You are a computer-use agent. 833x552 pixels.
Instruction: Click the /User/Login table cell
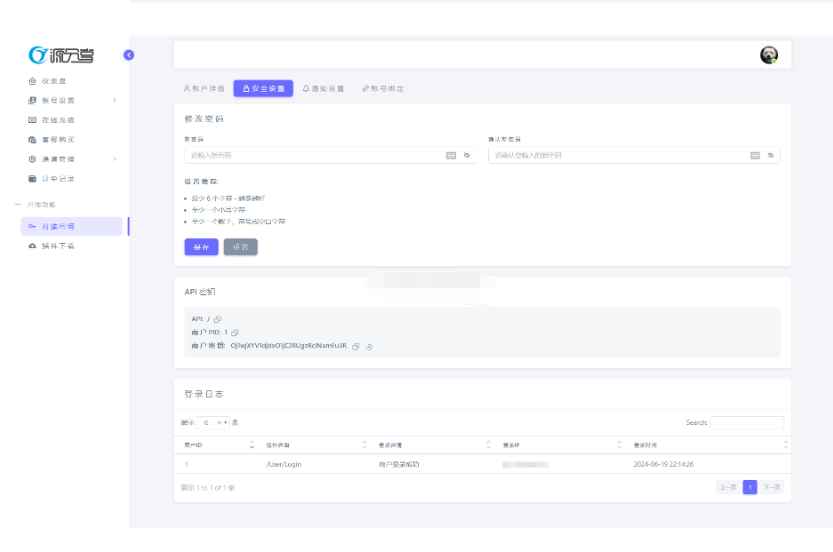pyautogui.click(x=284, y=464)
